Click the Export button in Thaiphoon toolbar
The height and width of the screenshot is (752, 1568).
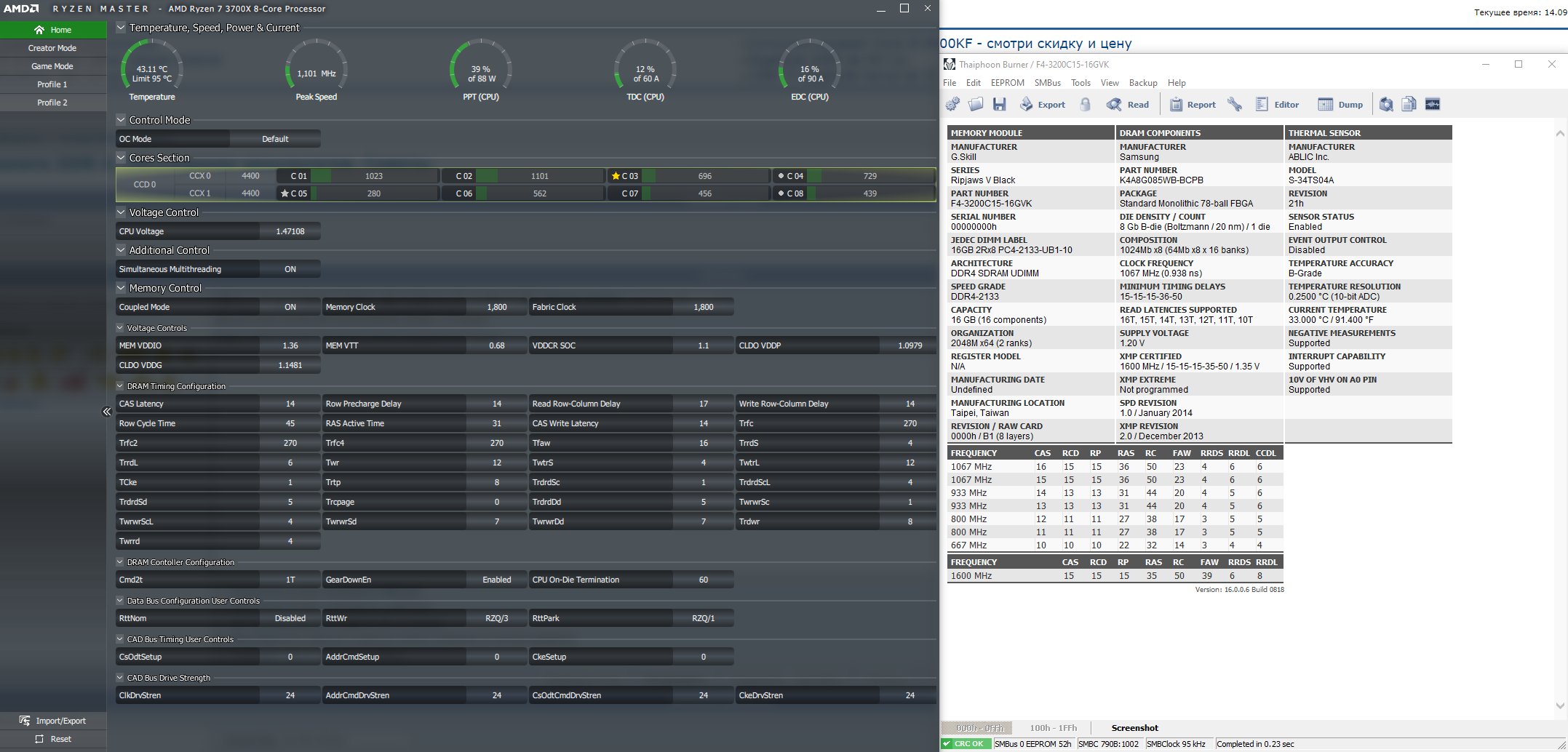1042,105
